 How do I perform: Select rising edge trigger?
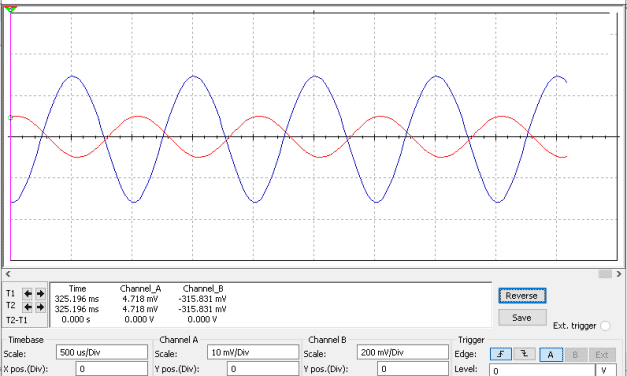tap(501, 354)
